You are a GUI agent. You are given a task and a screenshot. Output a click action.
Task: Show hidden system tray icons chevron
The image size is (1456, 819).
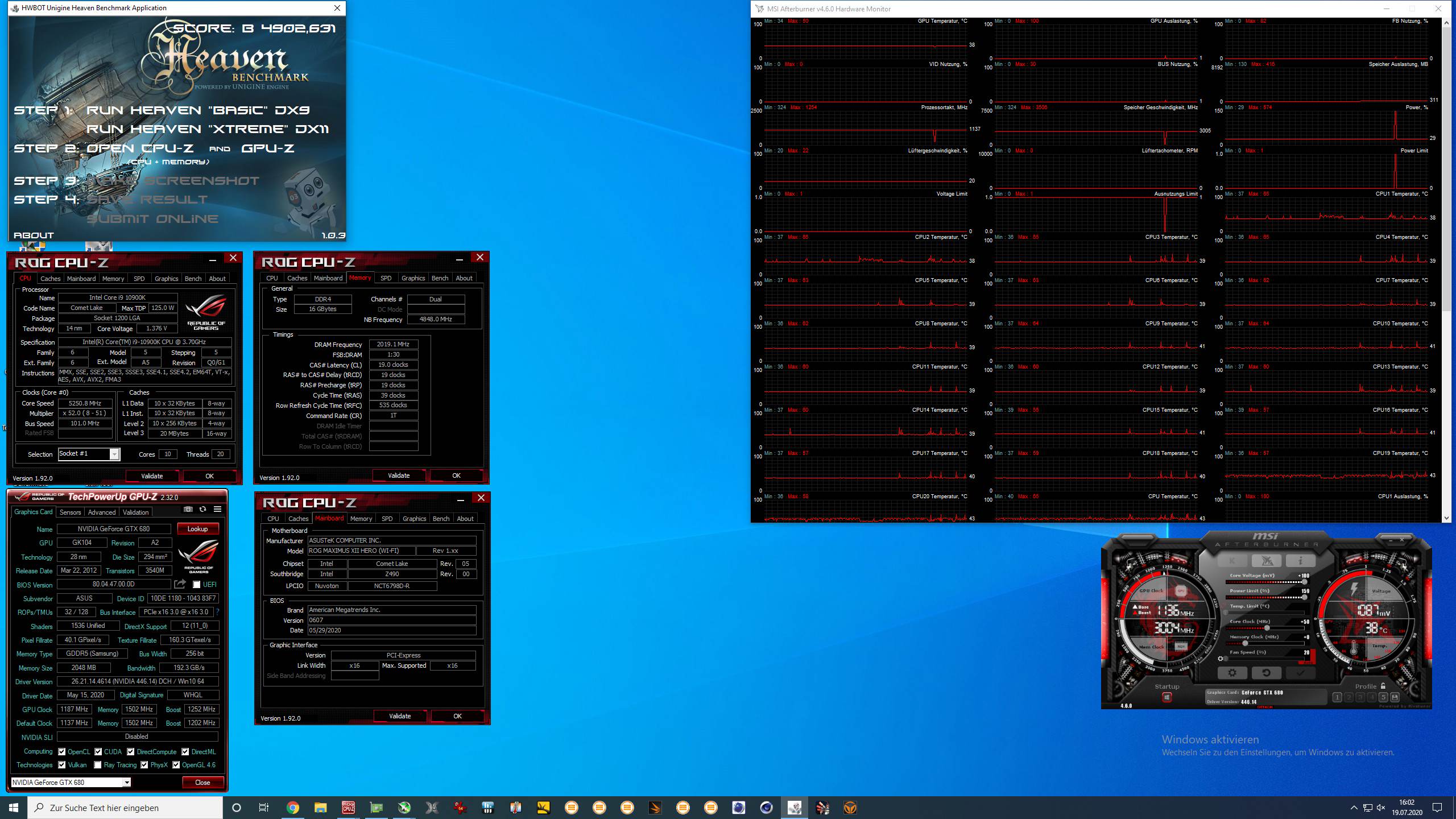pyautogui.click(x=1354, y=808)
